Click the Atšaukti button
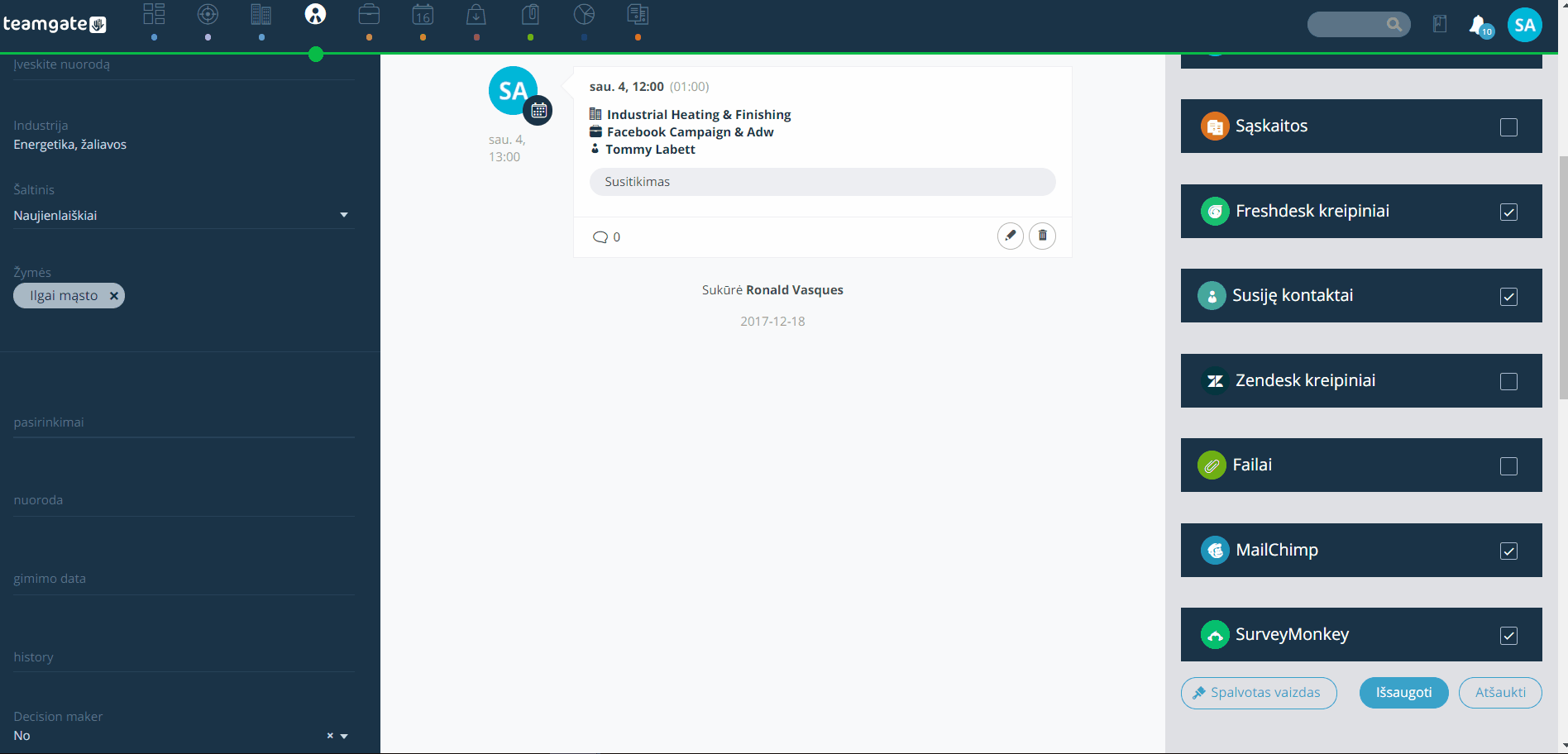Screen dimensions: 1568x754 click(x=1500, y=693)
